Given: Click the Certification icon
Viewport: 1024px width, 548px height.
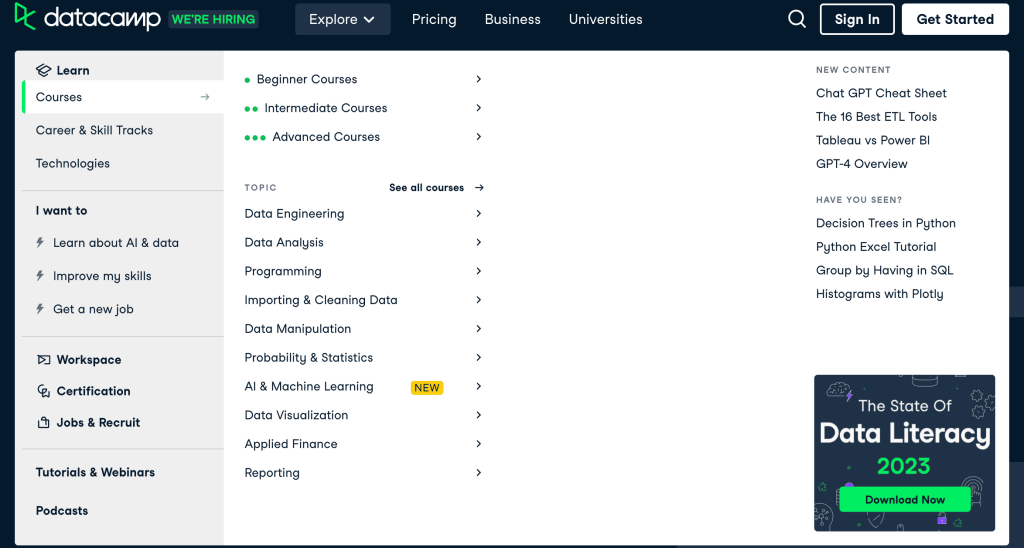Looking at the screenshot, I should coord(44,391).
